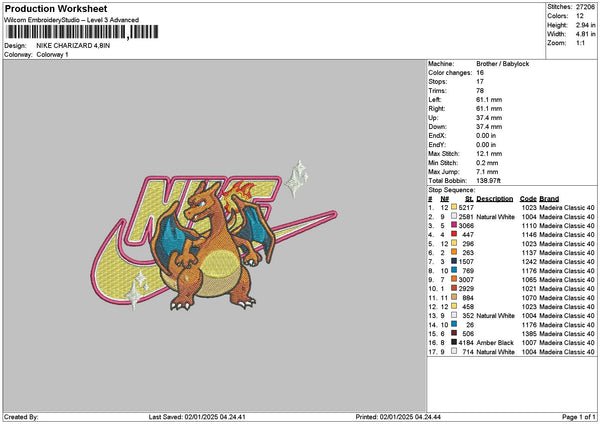Click the yellow swatch in stop row 5
The height and width of the screenshot is (424, 600).
point(454,243)
